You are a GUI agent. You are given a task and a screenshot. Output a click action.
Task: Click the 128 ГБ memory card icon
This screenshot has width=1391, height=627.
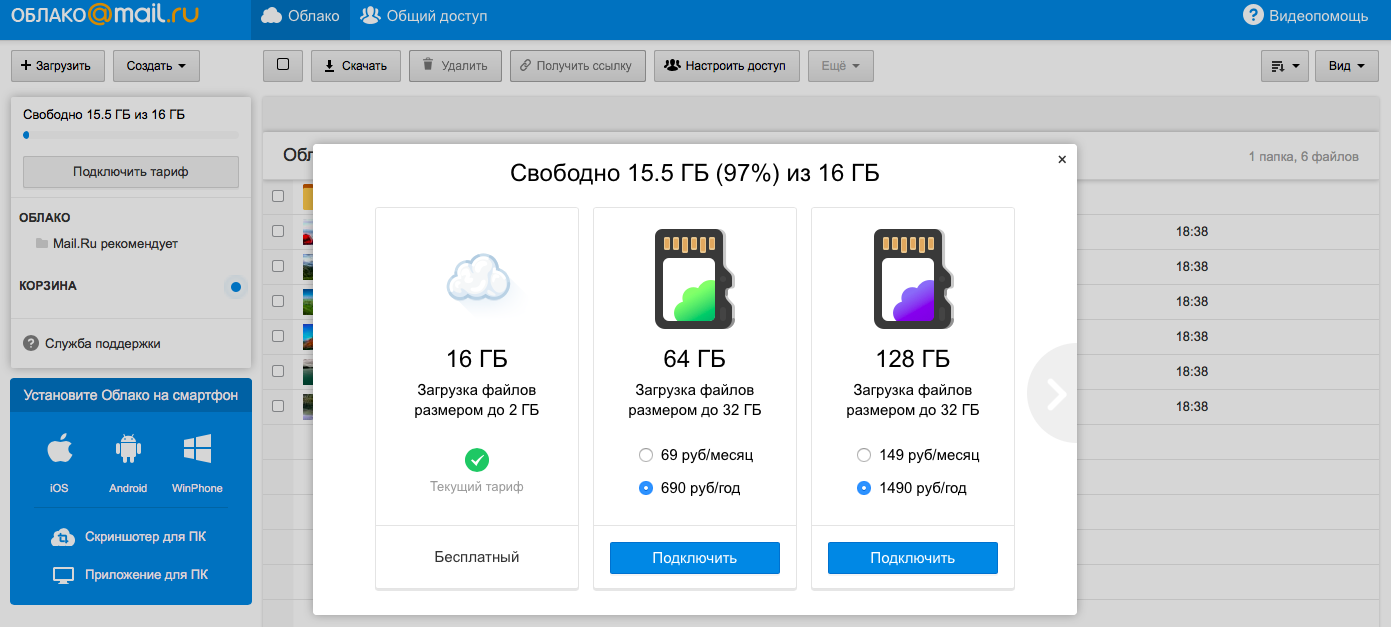pos(913,278)
